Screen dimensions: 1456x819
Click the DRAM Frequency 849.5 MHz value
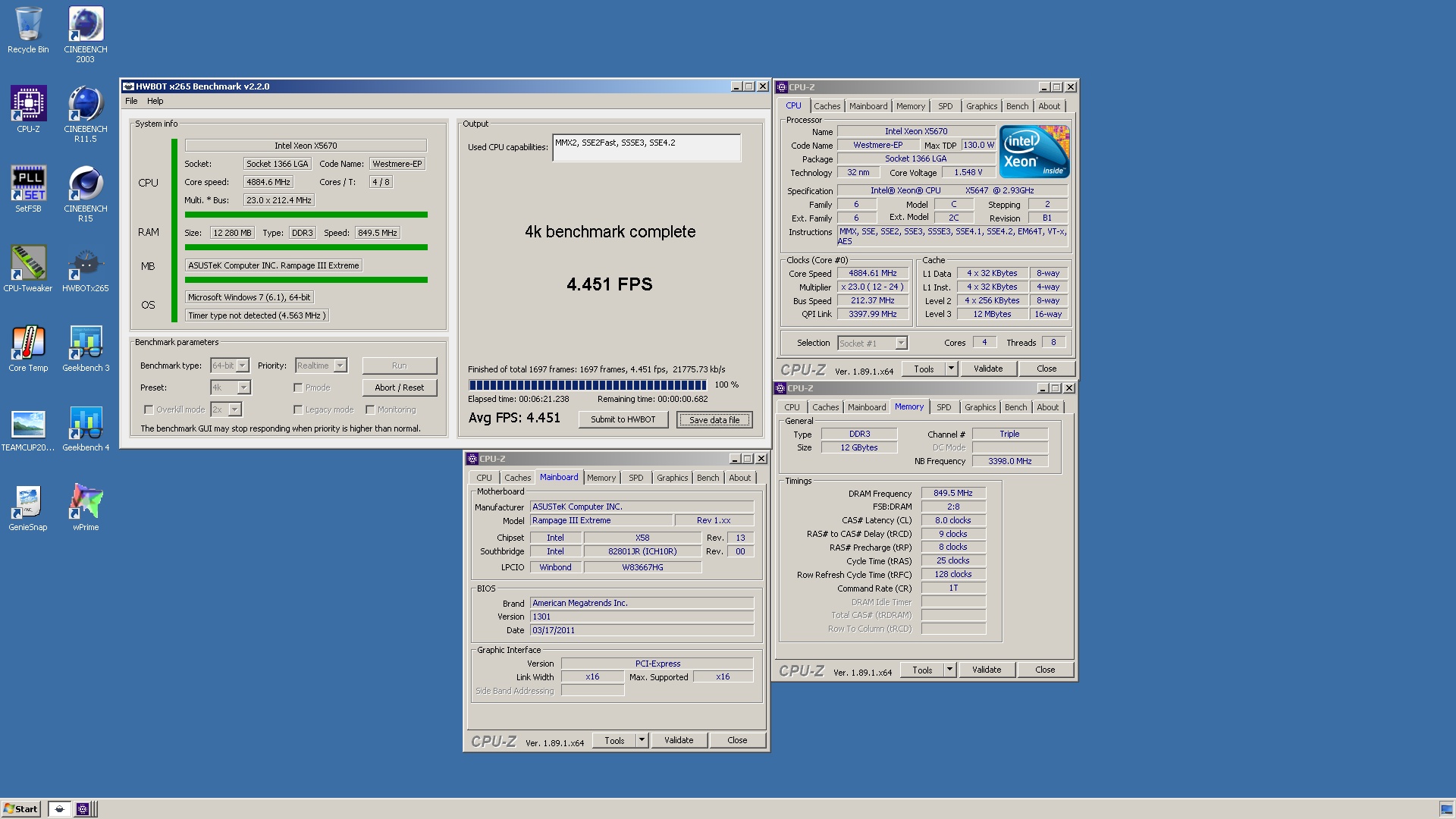tap(953, 493)
